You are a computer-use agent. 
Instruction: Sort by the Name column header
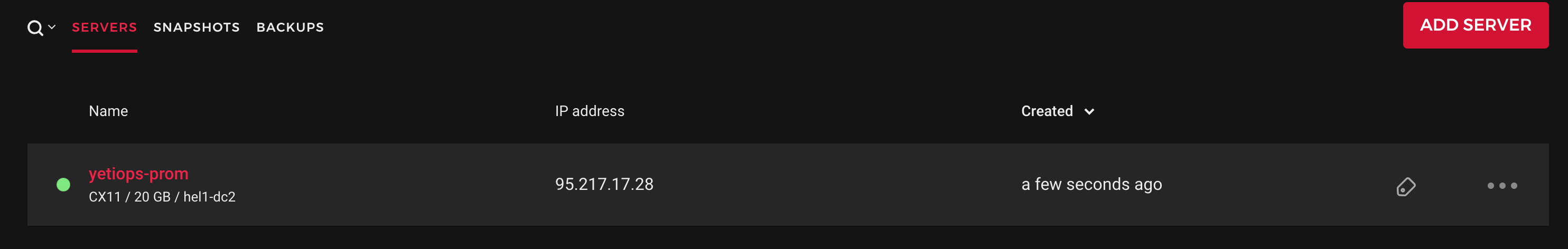108,111
